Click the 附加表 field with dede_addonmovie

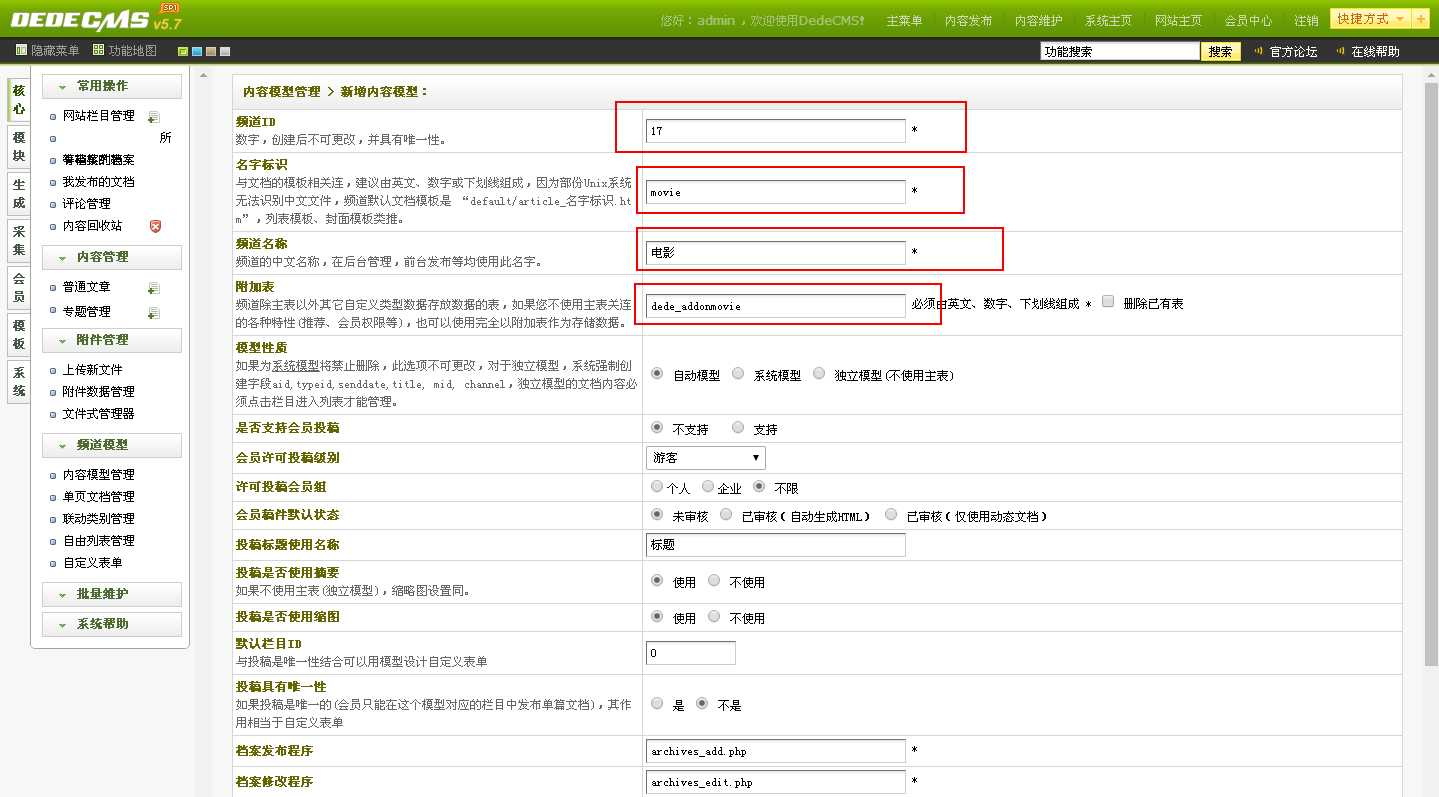(x=776, y=306)
